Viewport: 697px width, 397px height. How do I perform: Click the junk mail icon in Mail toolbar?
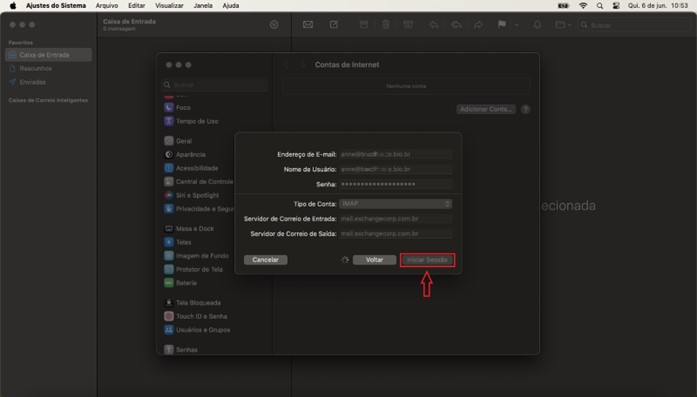click(x=408, y=24)
